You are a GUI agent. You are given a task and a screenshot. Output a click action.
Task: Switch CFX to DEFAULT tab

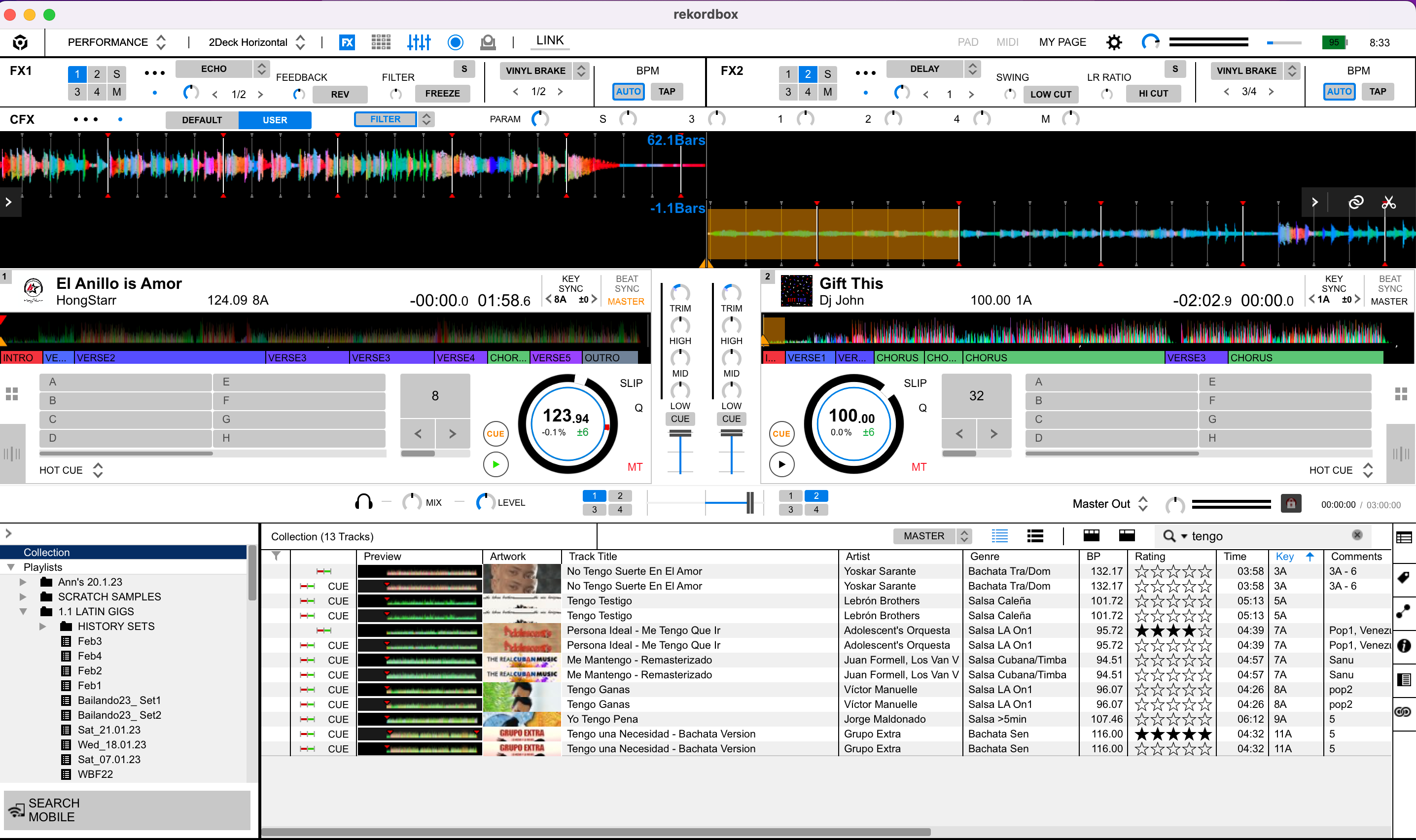(202, 120)
